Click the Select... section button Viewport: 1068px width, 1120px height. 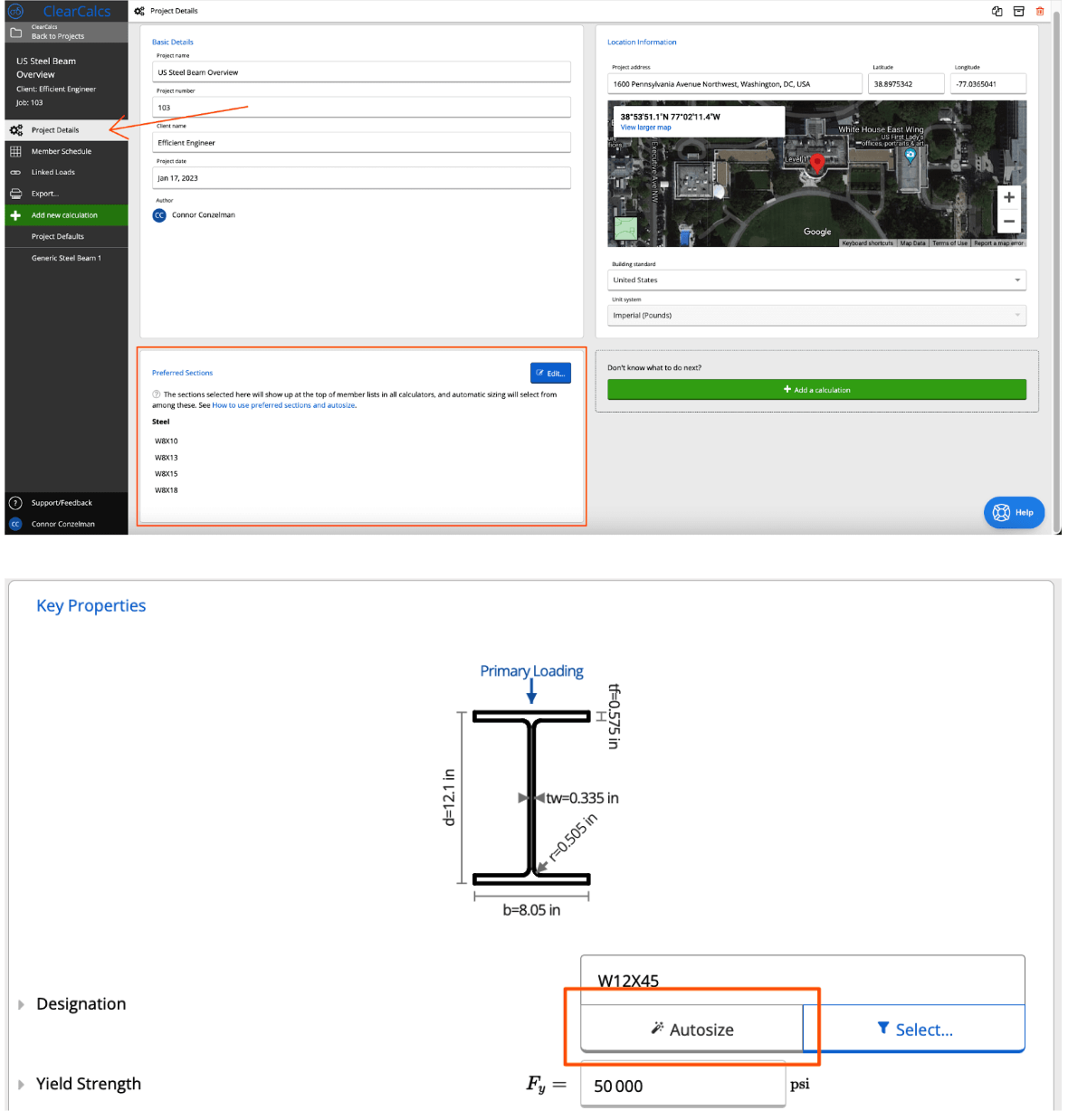click(x=914, y=1030)
